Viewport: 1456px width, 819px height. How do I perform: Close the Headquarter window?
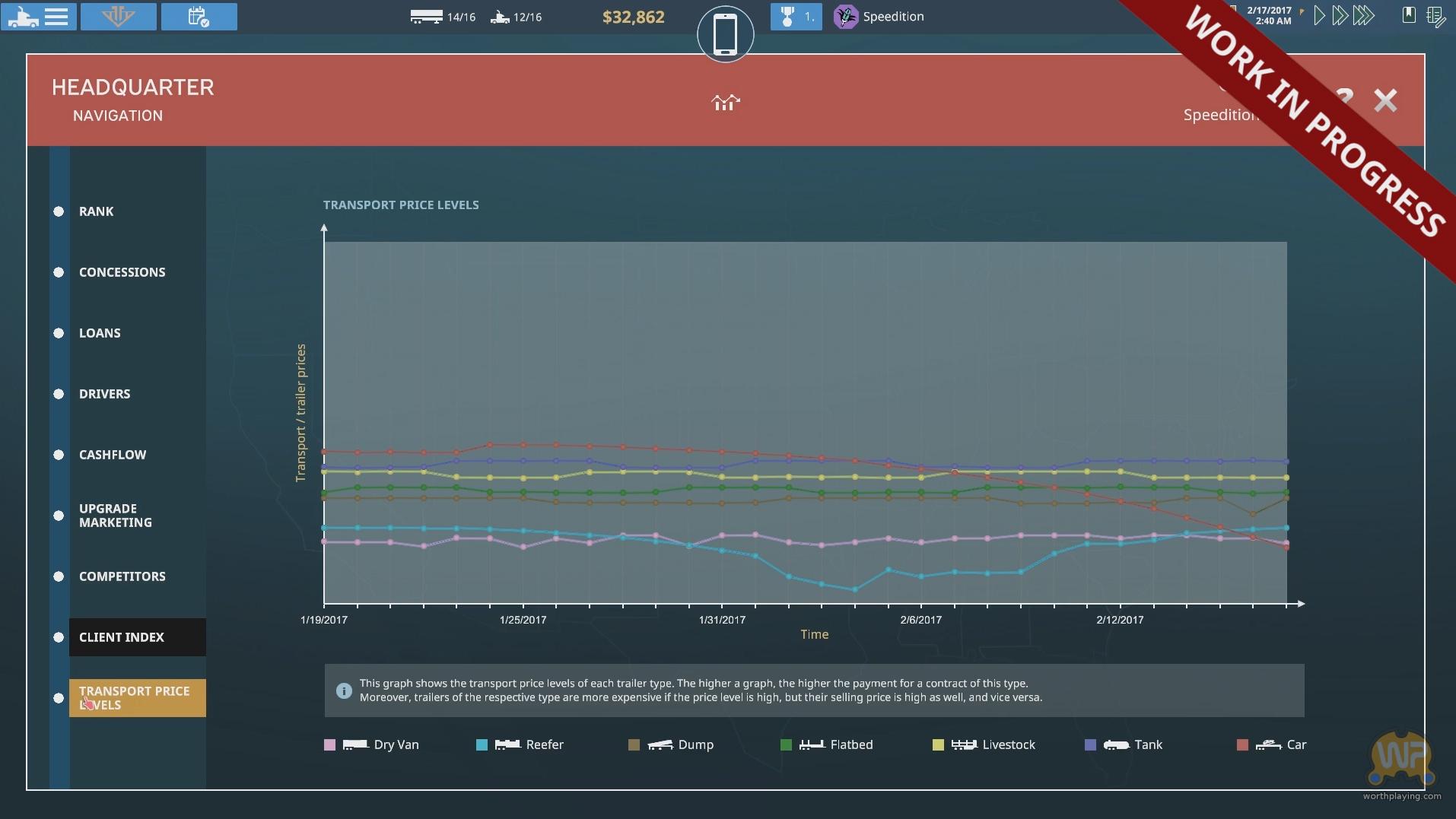pos(1385,100)
